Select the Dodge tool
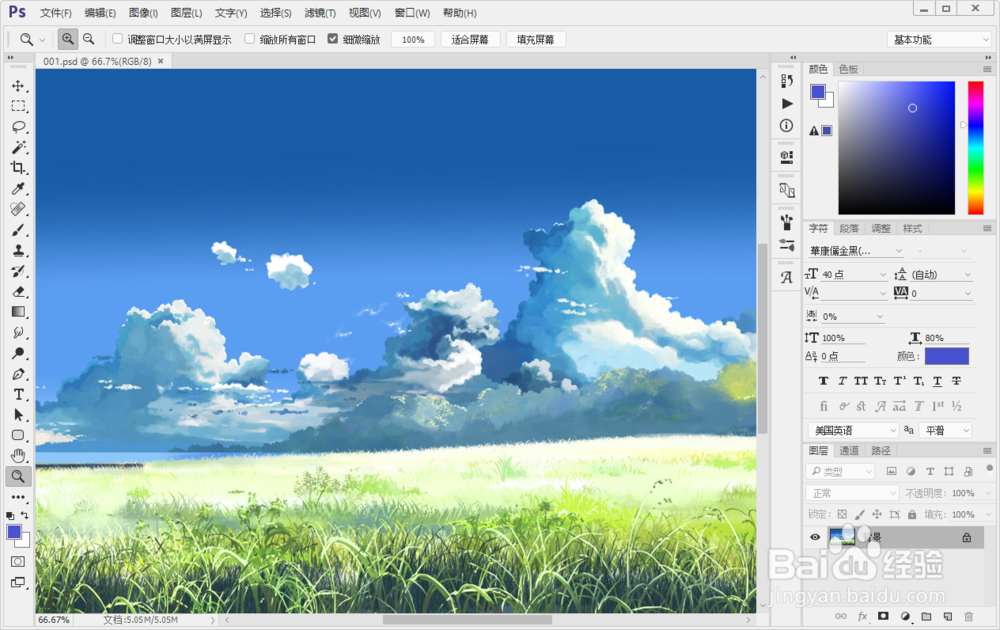The image size is (1000, 630). 18,353
